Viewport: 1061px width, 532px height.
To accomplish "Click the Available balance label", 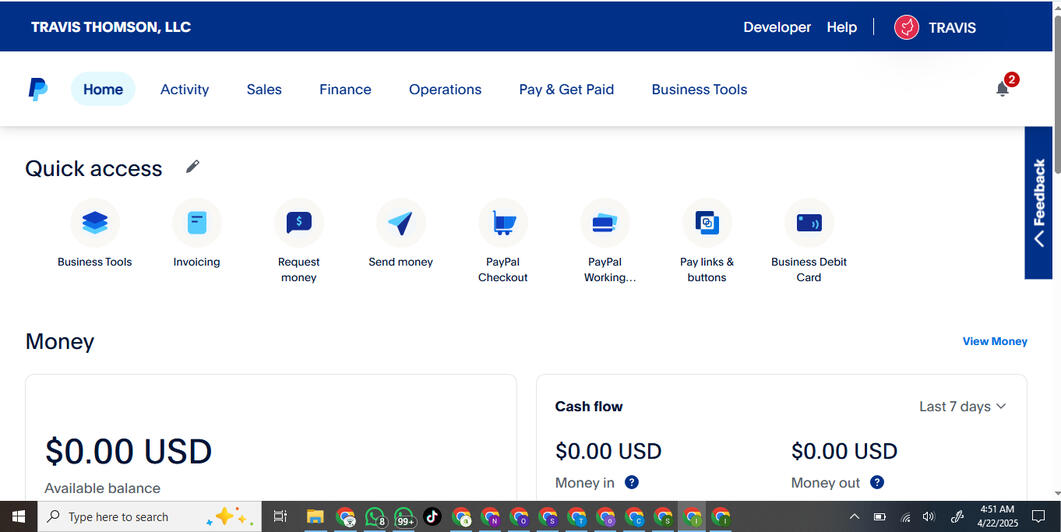I will pyautogui.click(x=102, y=488).
